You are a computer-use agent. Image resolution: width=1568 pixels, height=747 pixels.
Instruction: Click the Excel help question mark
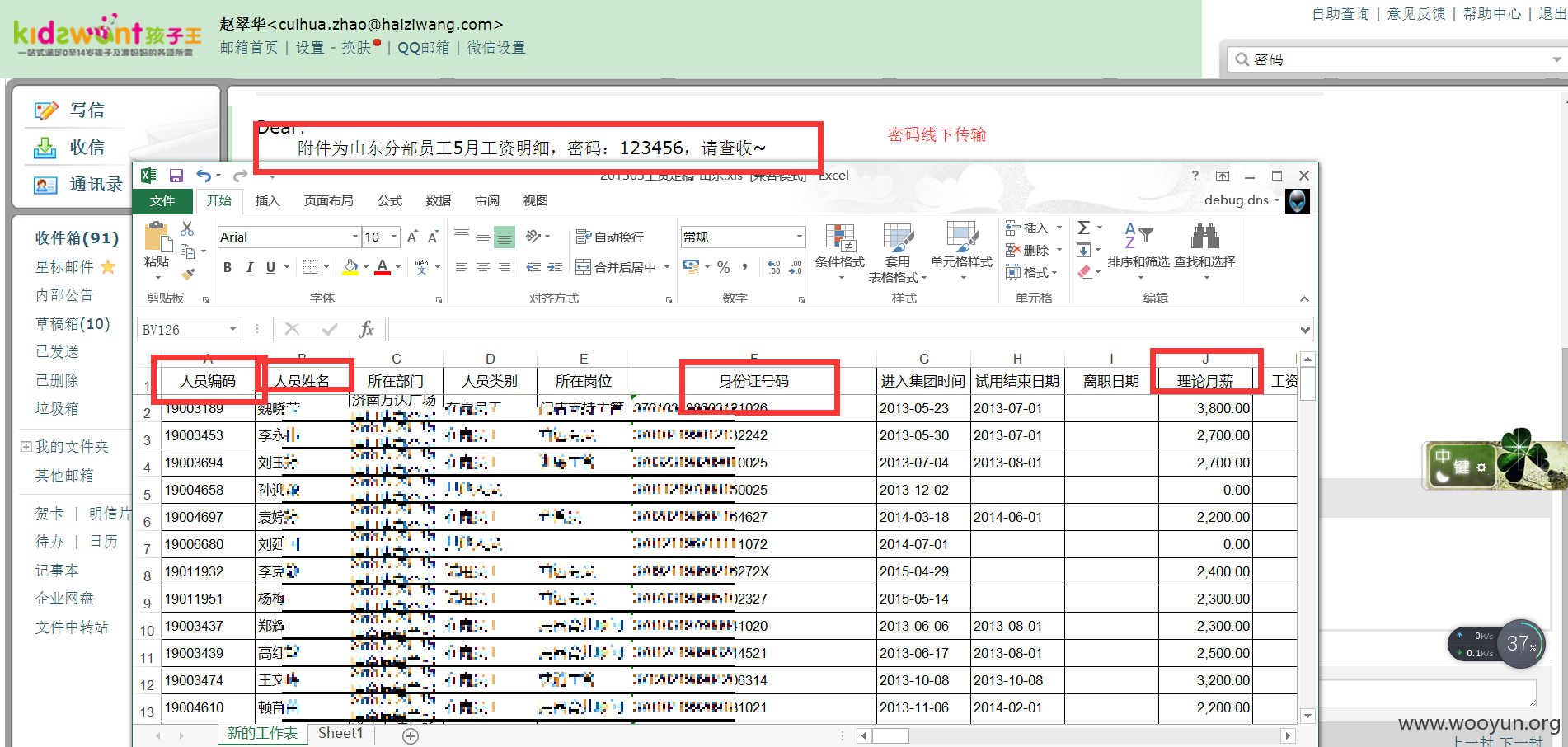[x=1195, y=176]
